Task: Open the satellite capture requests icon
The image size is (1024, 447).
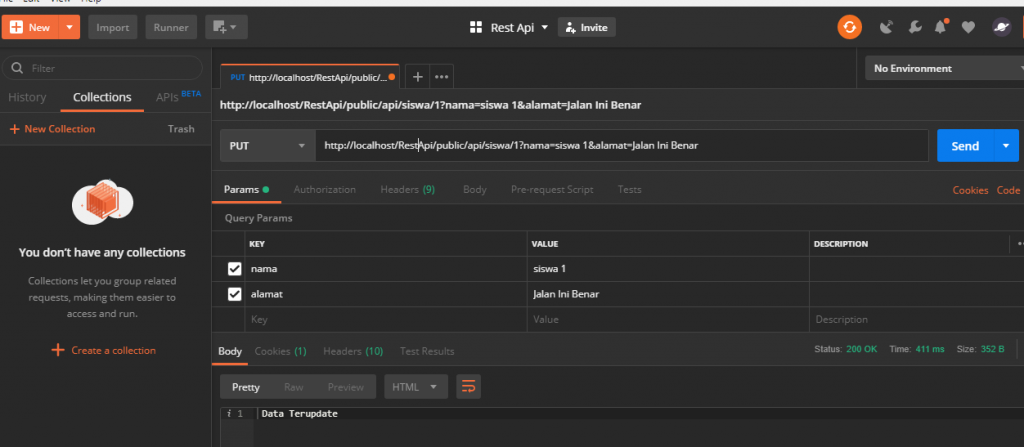Action: (886, 28)
